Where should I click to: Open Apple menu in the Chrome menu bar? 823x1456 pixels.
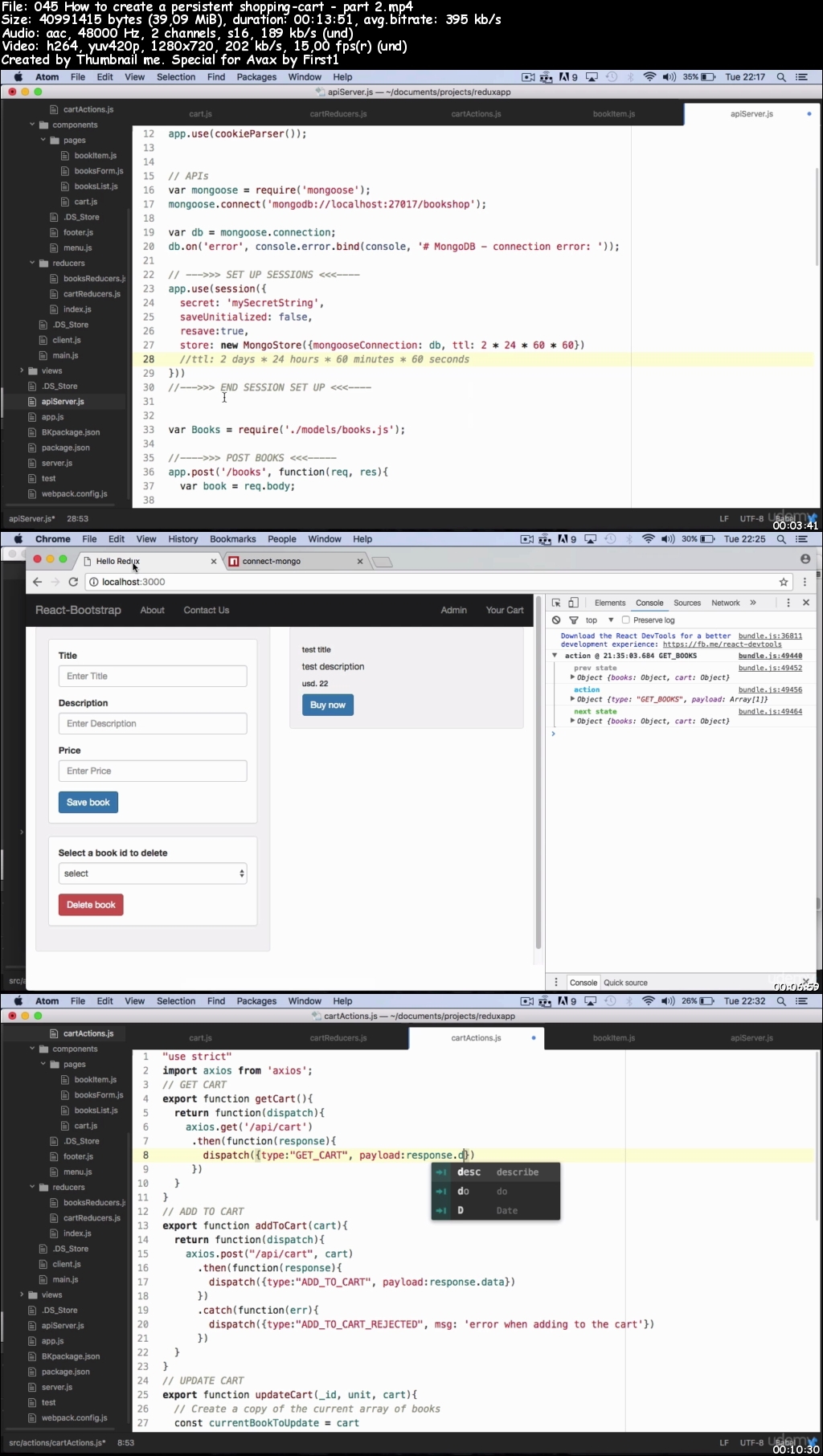click(18, 539)
